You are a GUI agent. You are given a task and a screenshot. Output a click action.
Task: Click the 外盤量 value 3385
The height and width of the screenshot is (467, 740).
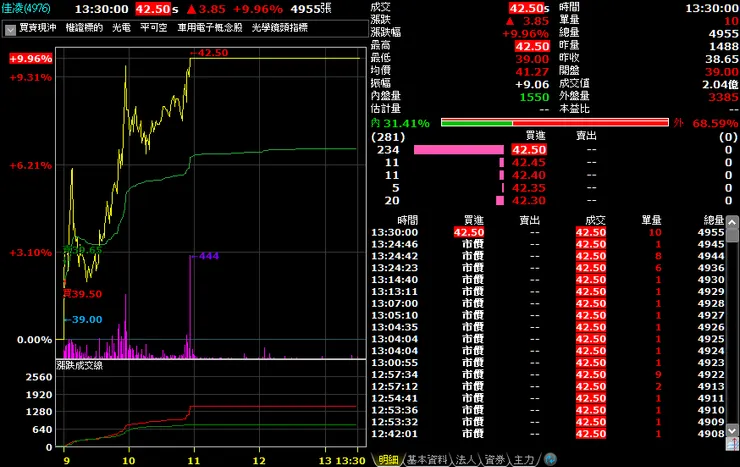(x=723, y=97)
